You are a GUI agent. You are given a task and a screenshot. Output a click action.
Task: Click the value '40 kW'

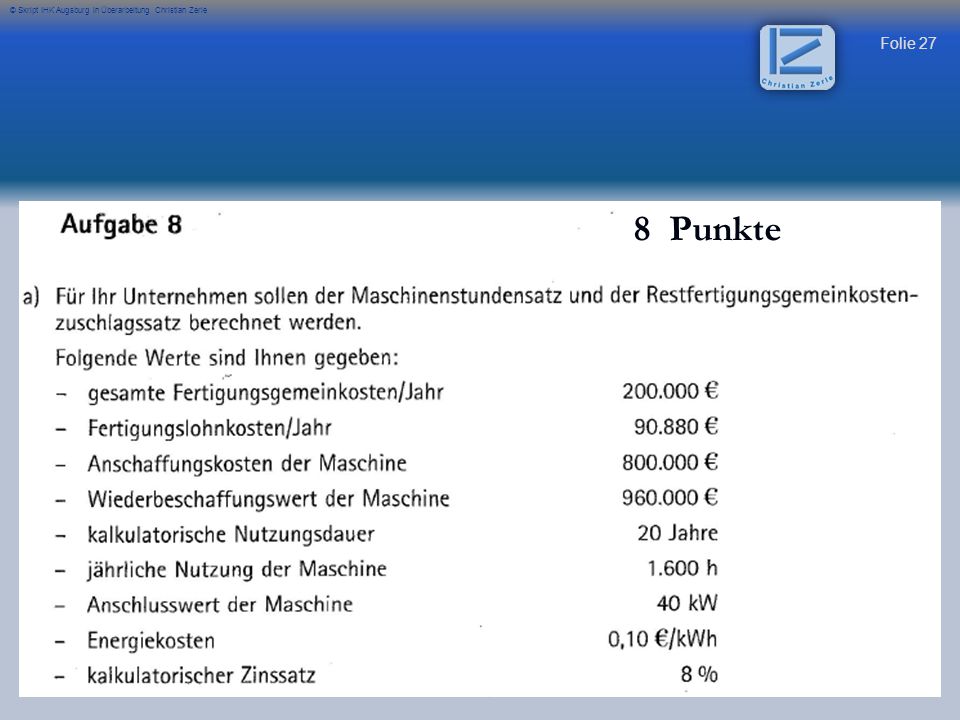tap(687, 604)
